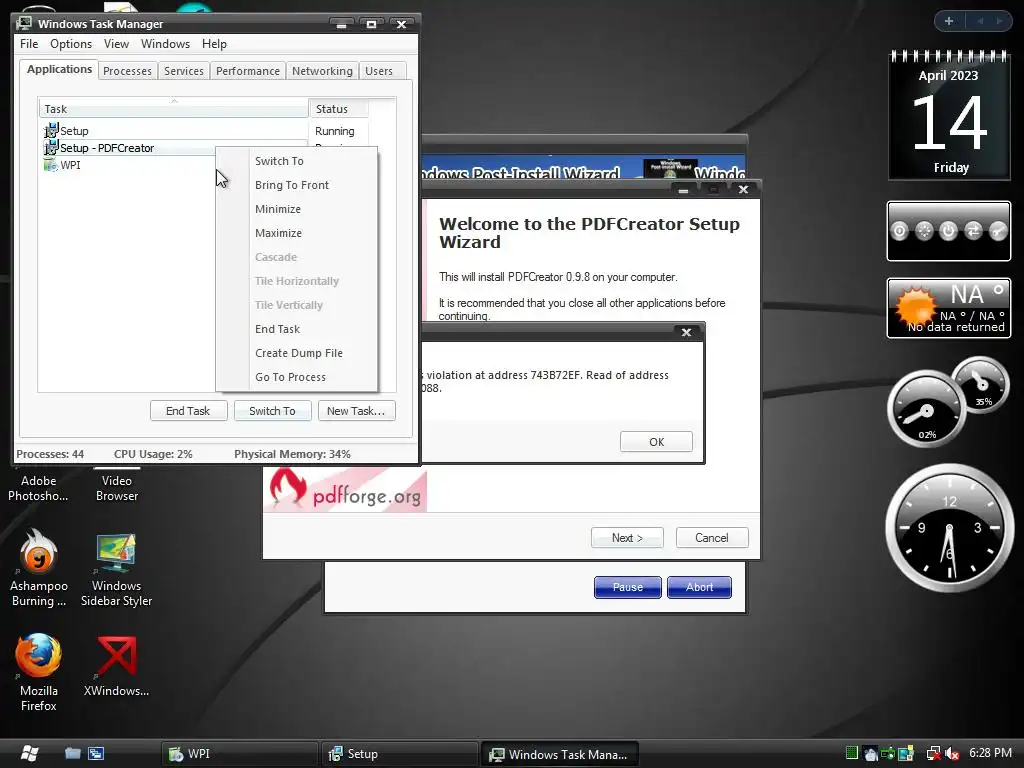Screen dimensions: 1024x768
Task: Click Setup taskbar button
Action: click(400, 754)
